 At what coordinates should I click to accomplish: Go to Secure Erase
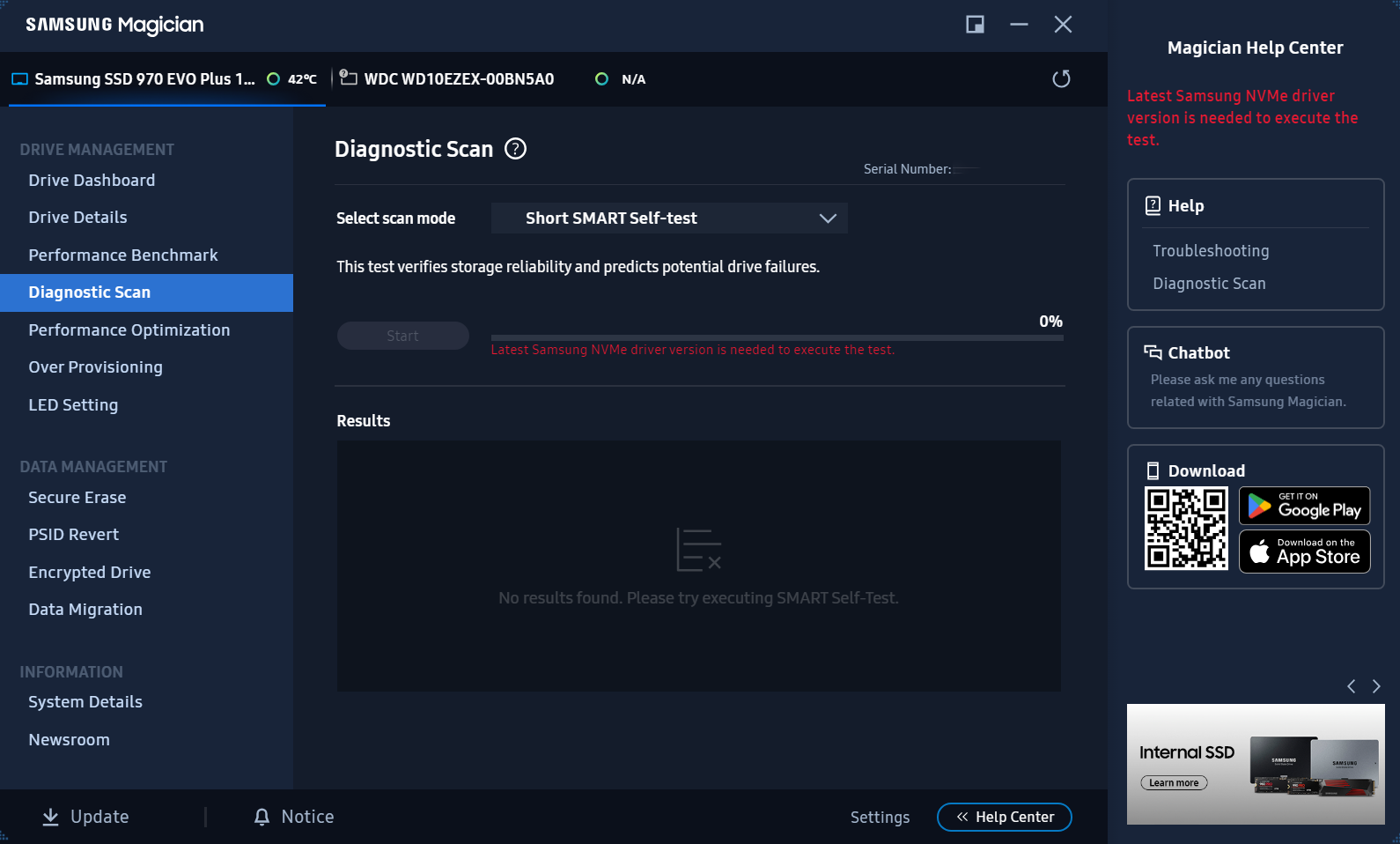[77, 498]
